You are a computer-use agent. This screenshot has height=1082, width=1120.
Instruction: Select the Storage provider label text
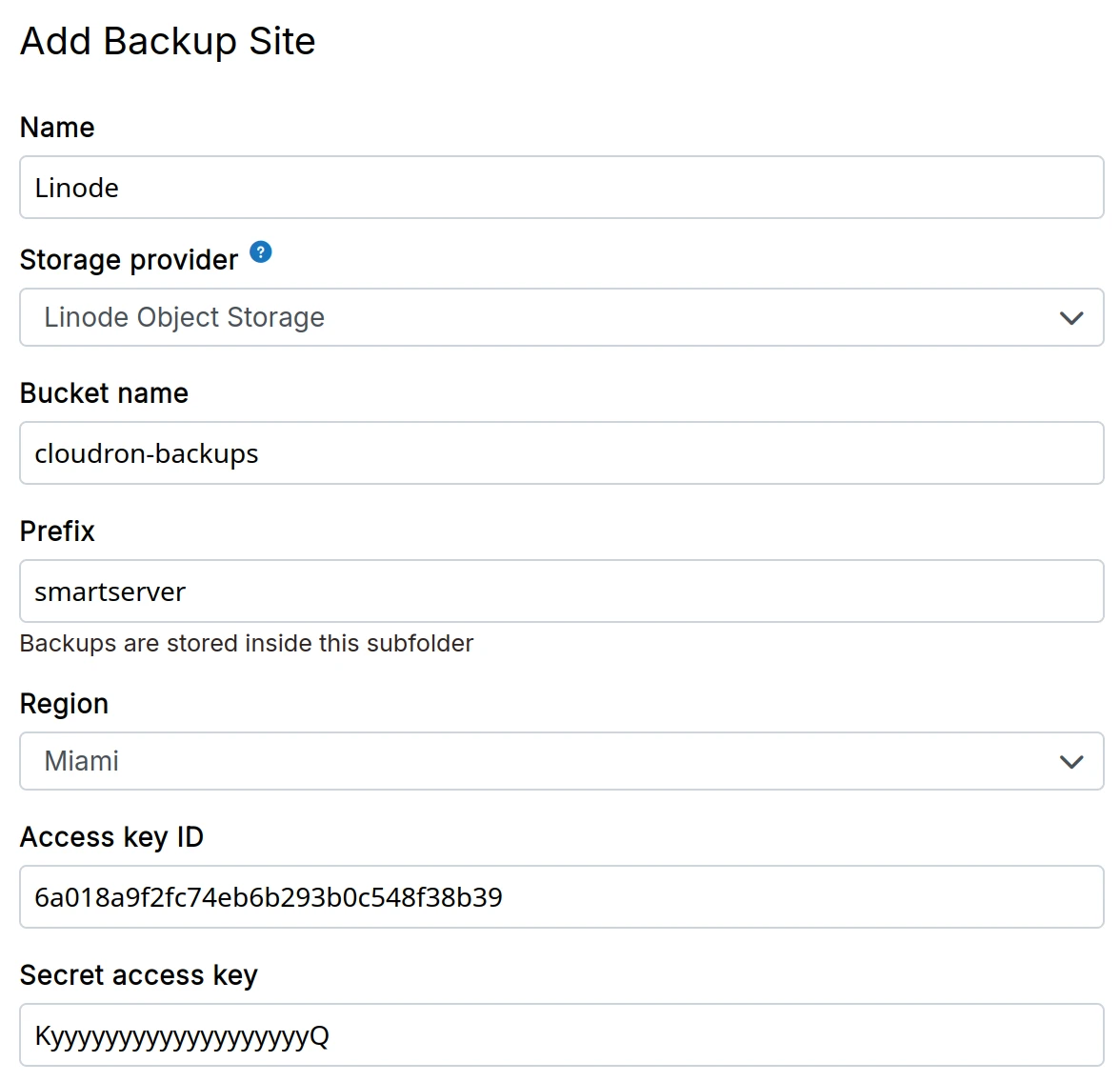coord(129,258)
